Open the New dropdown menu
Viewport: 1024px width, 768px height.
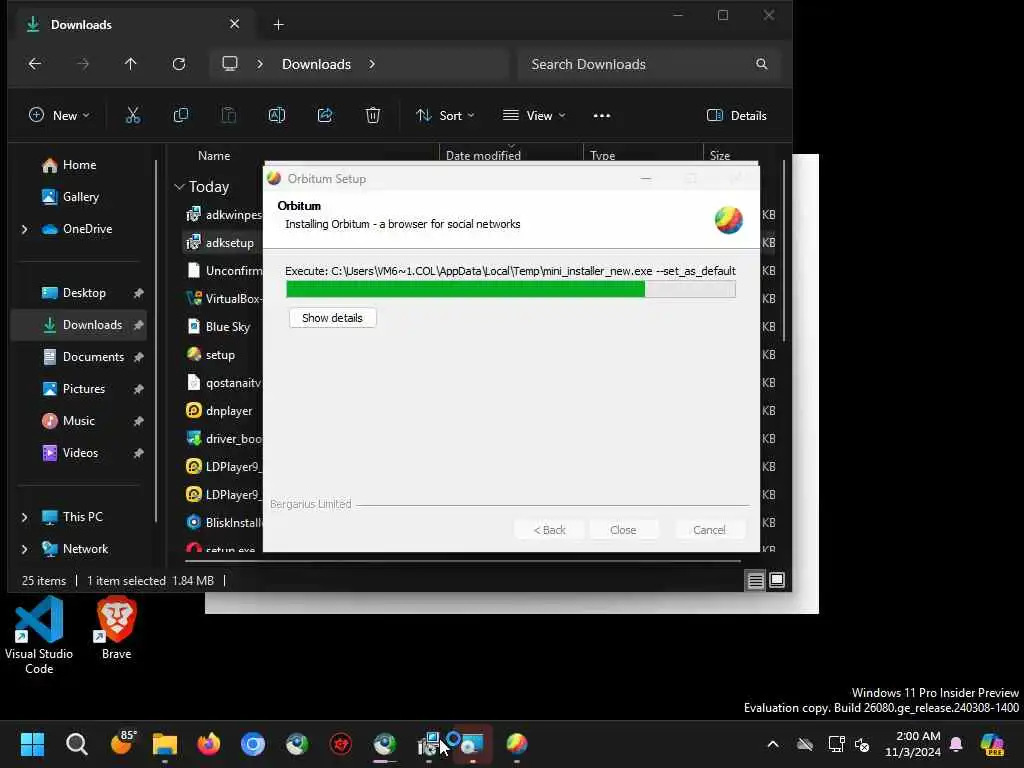point(59,116)
